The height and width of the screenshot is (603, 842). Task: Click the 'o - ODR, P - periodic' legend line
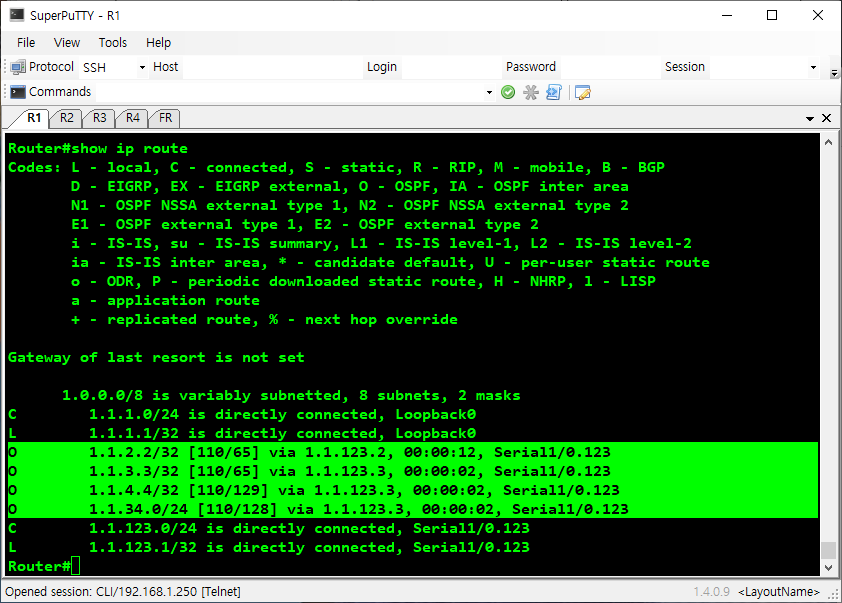click(364, 281)
